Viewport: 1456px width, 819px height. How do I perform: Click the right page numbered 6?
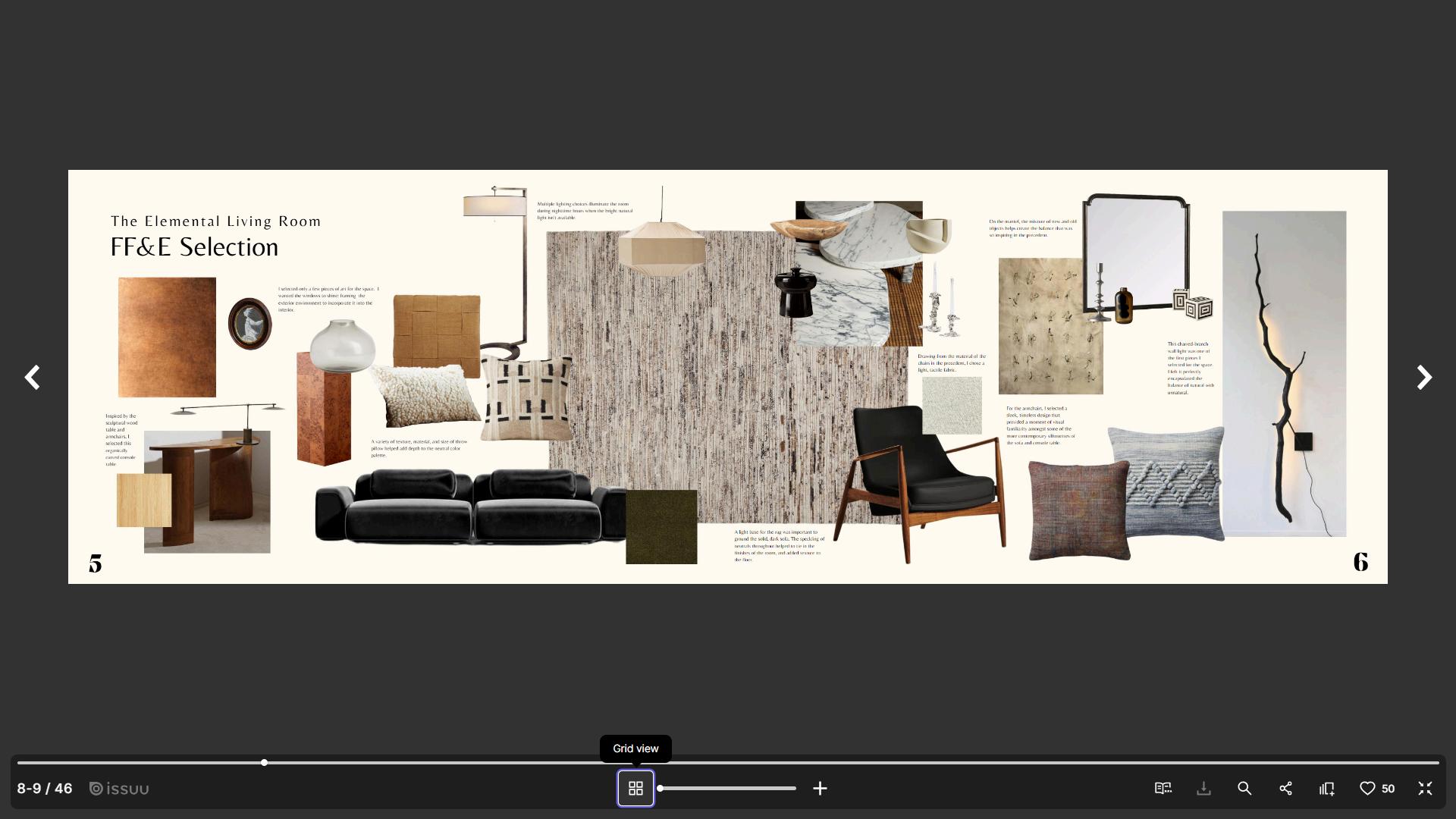(x=1360, y=562)
